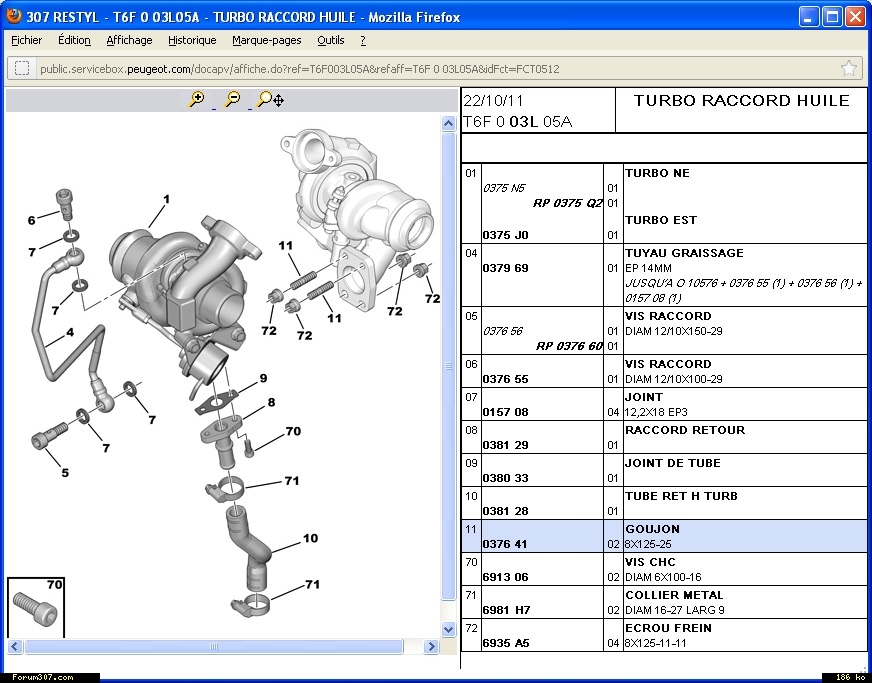Open the Fichier menu
The width and height of the screenshot is (872, 683).
(x=27, y=41)
